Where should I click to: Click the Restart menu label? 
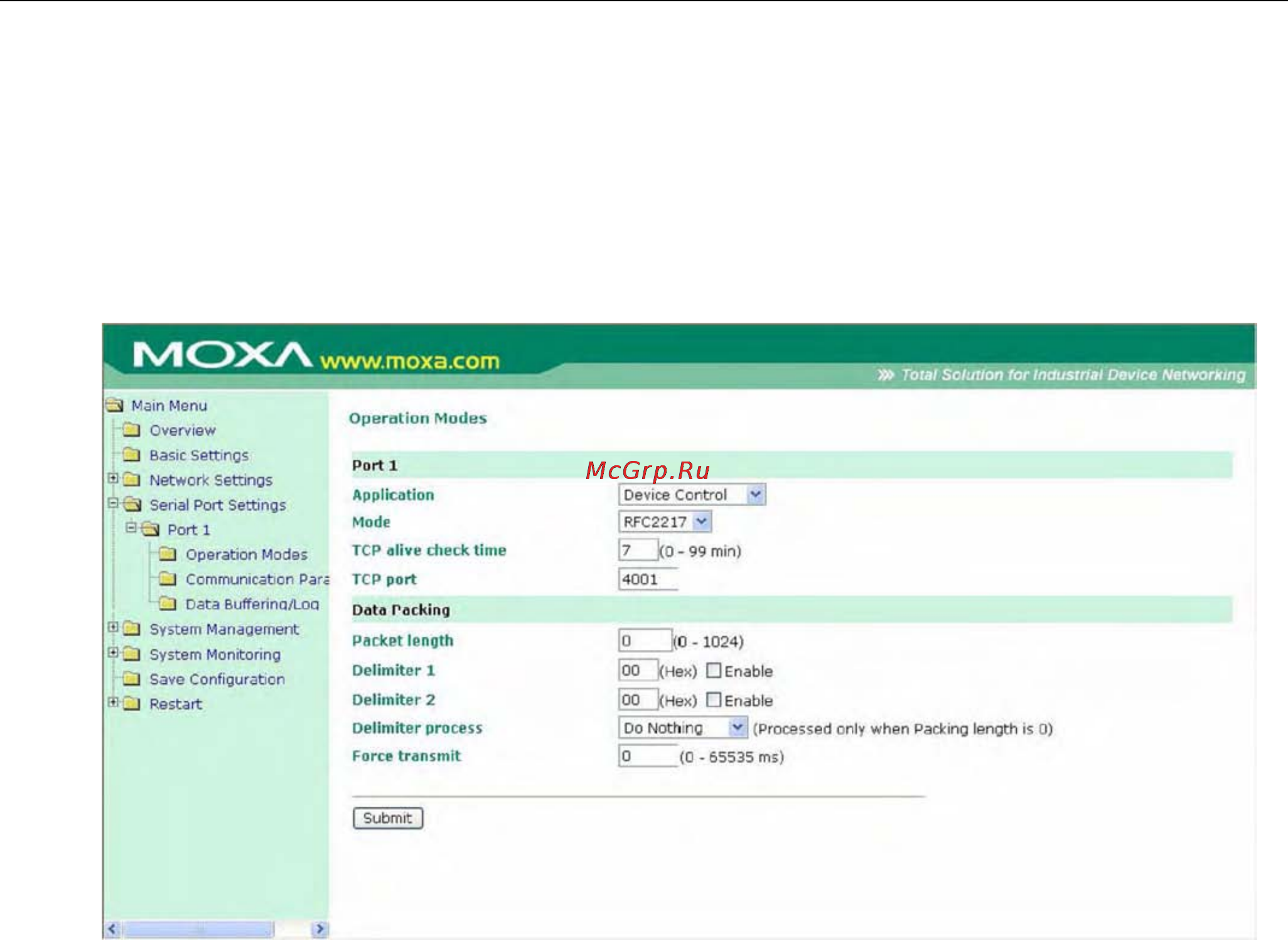[176, 704]
